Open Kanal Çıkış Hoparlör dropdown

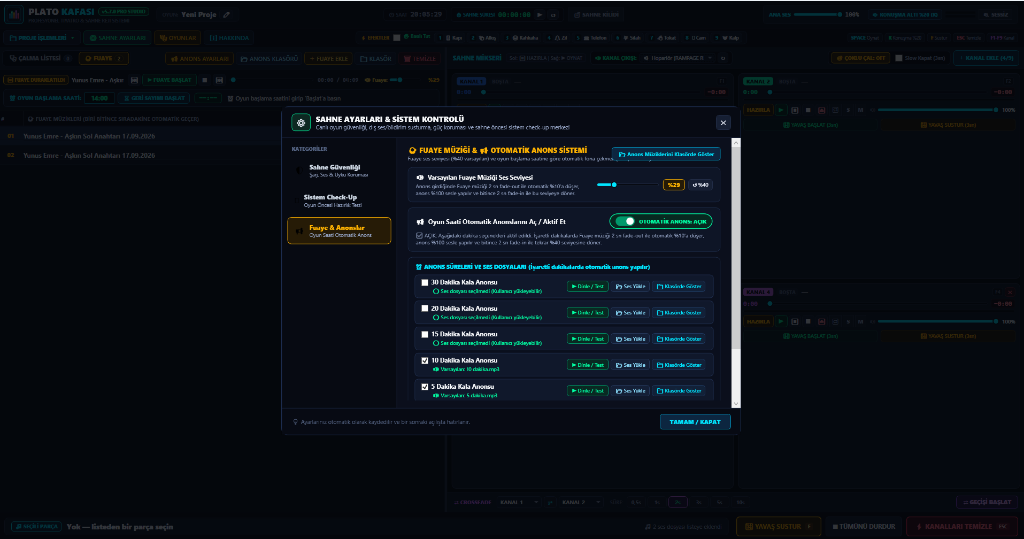coord(676,58)
